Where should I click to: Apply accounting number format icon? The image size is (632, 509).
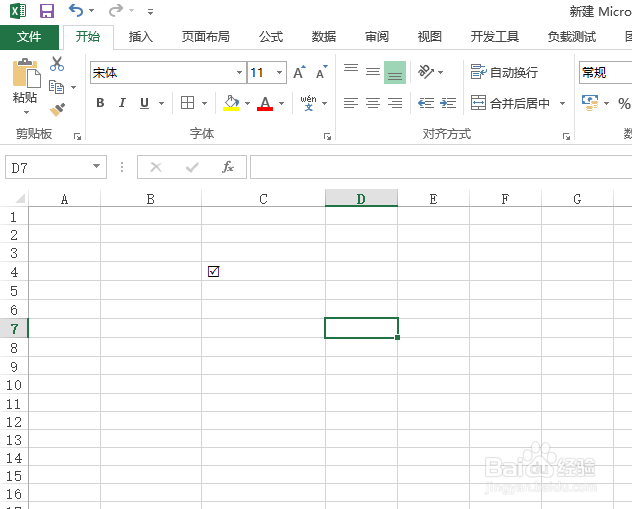coord(590,103)
